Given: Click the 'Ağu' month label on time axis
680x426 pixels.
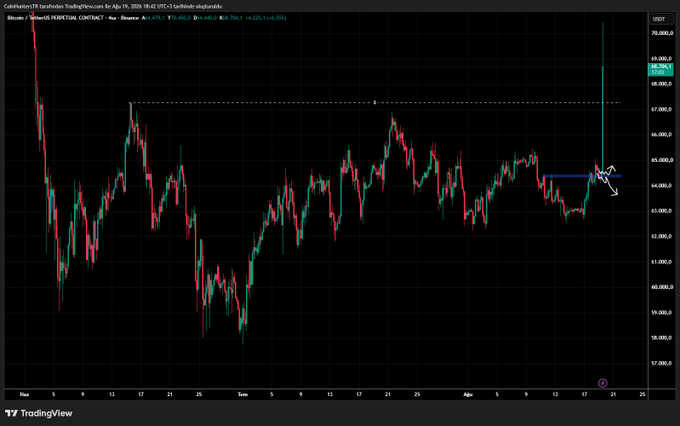Looking at the screenshot, I should [468, 394].
